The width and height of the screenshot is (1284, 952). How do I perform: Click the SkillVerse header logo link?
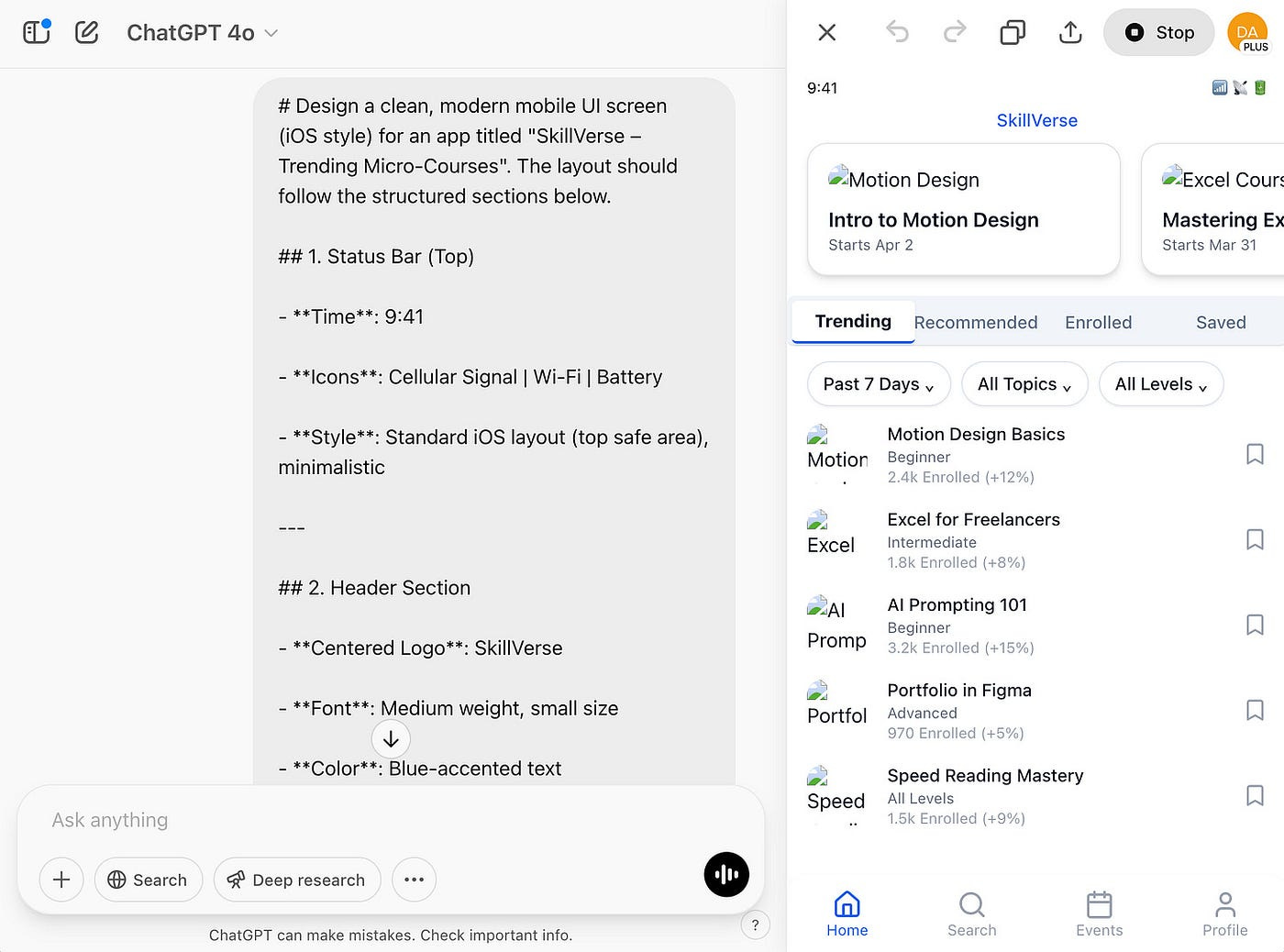click(x=1036, y=120)
